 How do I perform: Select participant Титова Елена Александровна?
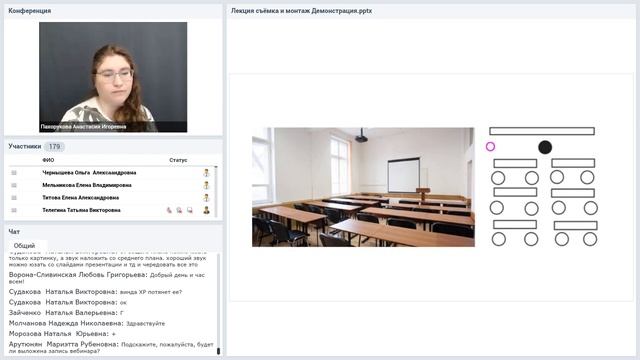81,198
